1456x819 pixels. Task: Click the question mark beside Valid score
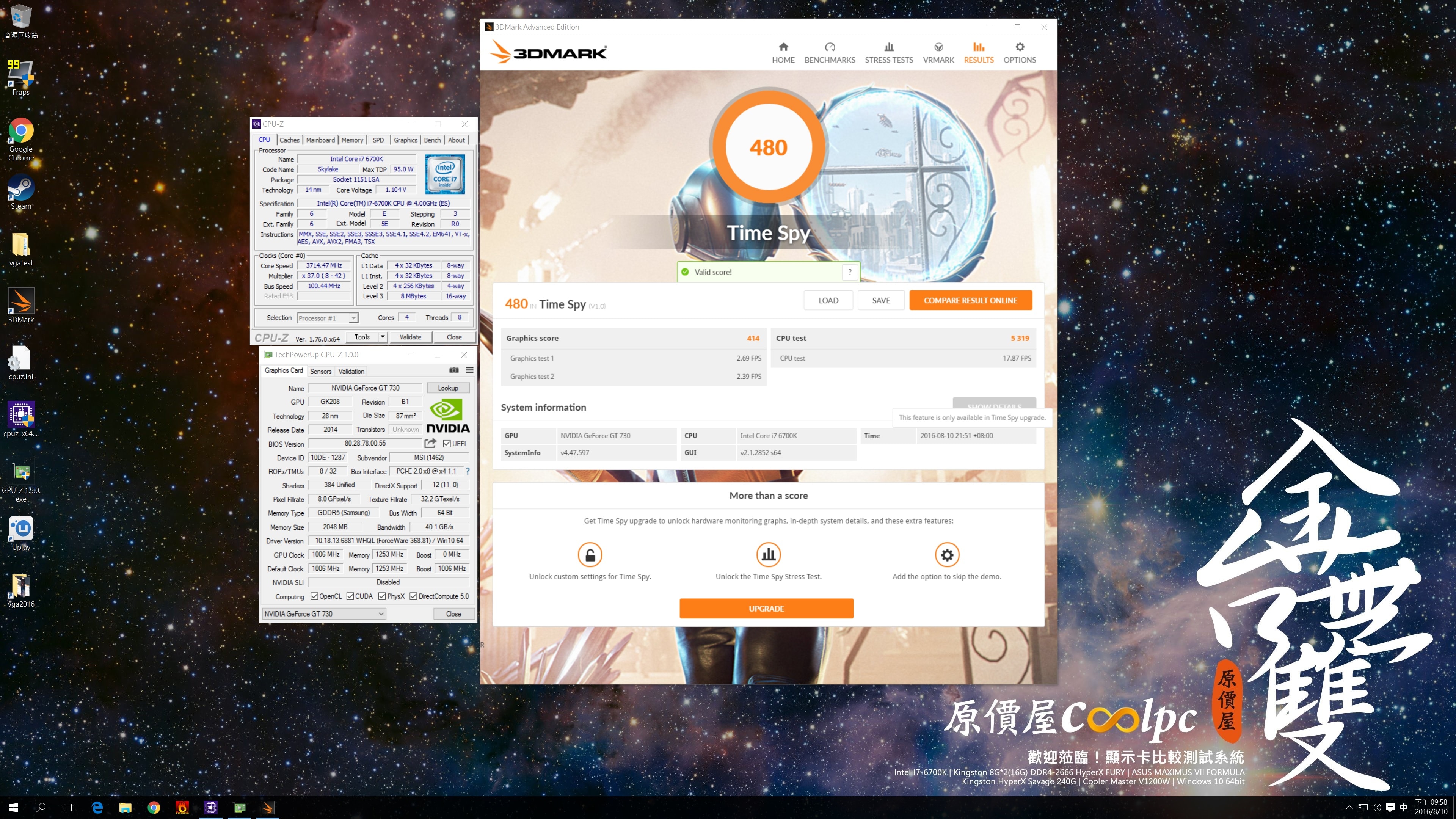[x=849, y=272]
